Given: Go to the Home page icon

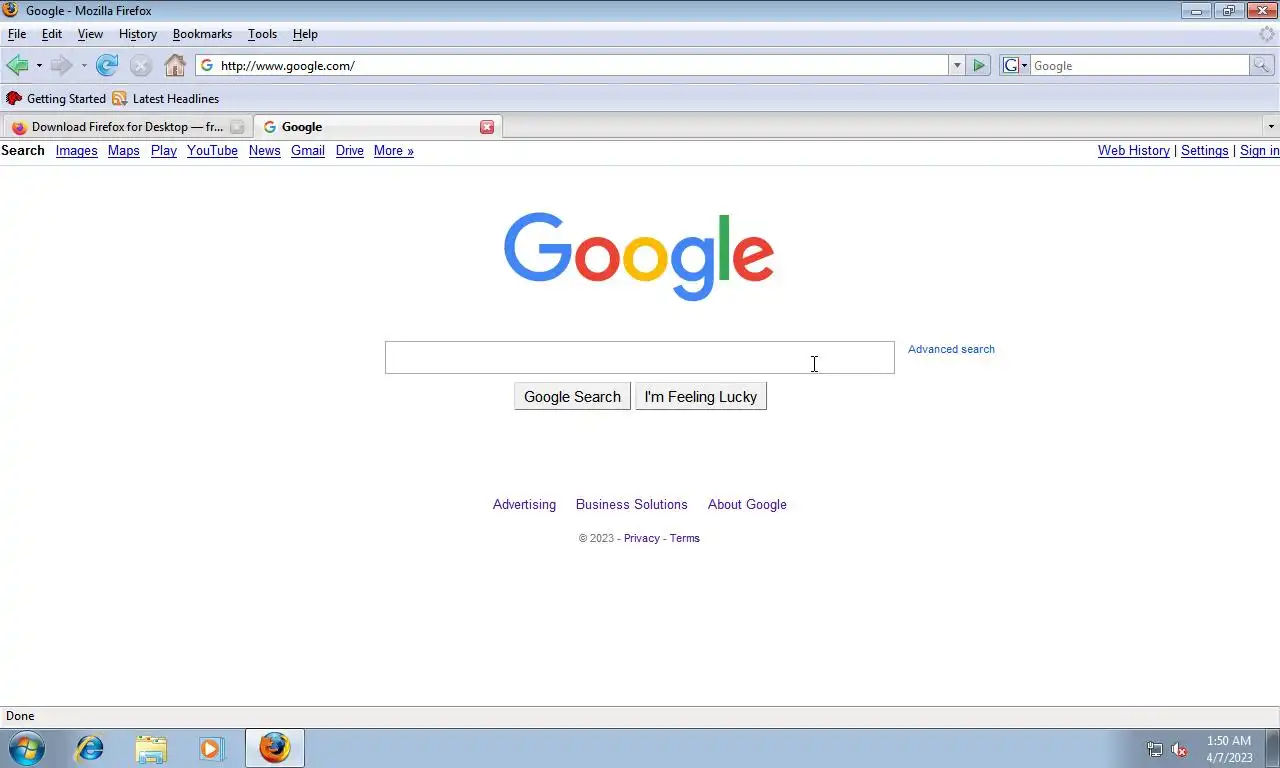Looking at the screenshot, I should click(175, 66).
